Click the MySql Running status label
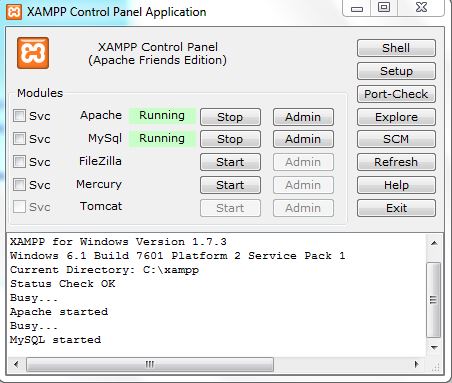The width and height of the screenshot is (452, 383). (162, 138)
